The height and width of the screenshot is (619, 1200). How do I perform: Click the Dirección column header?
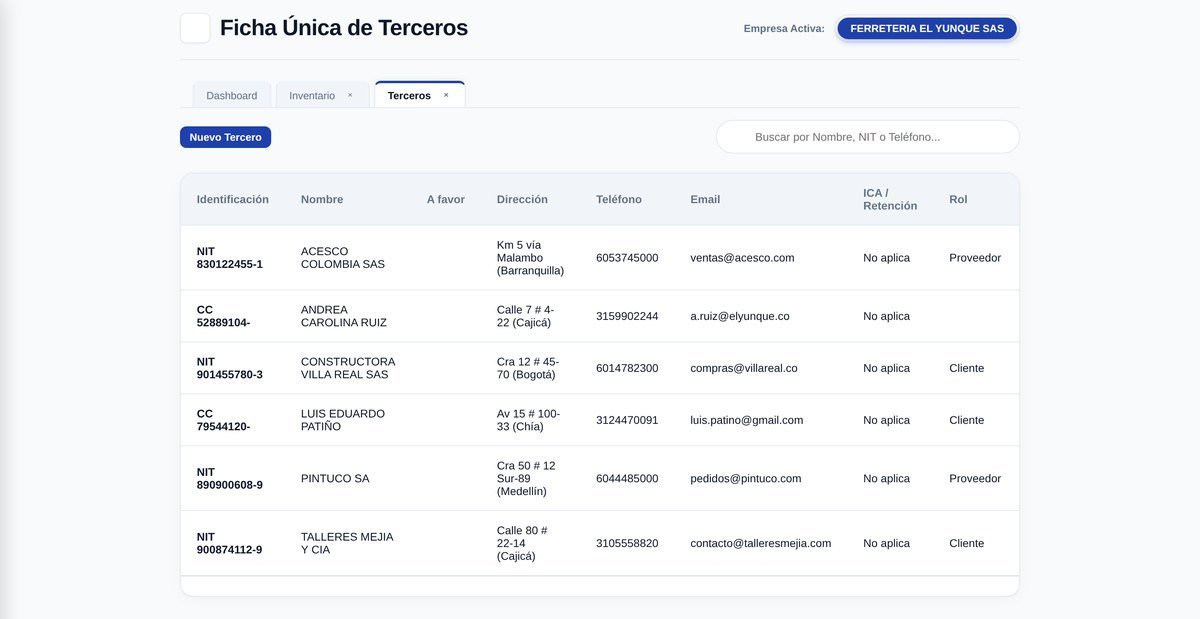click(x=522, y=199)
